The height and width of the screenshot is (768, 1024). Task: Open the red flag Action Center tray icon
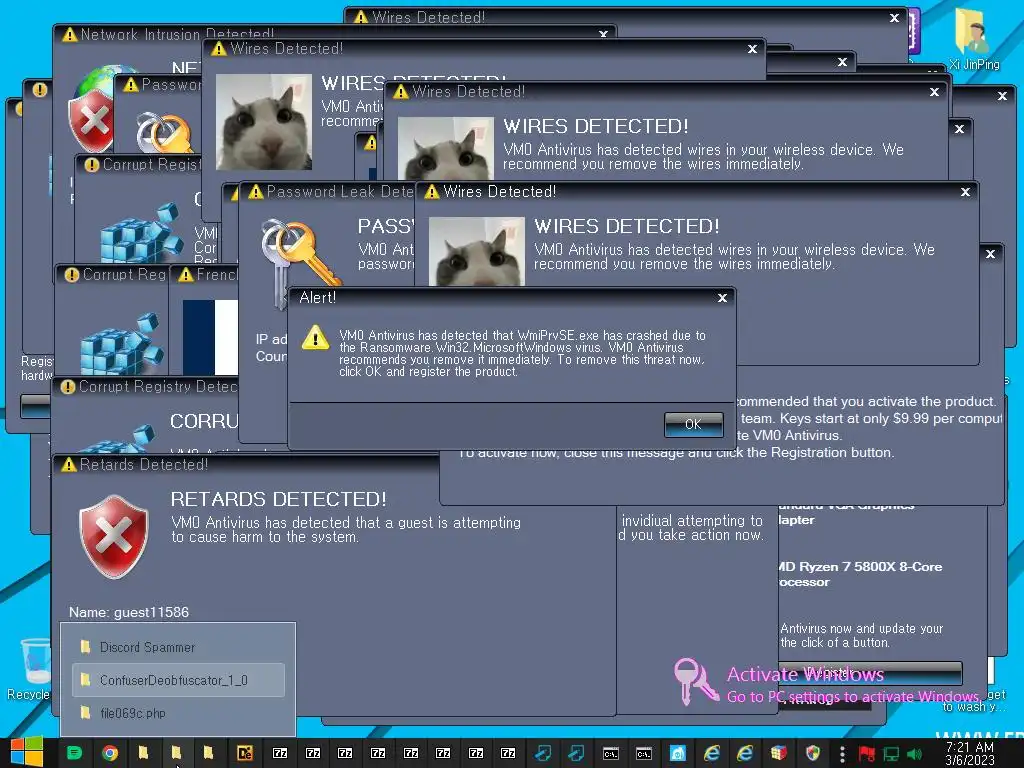[867, 754]
